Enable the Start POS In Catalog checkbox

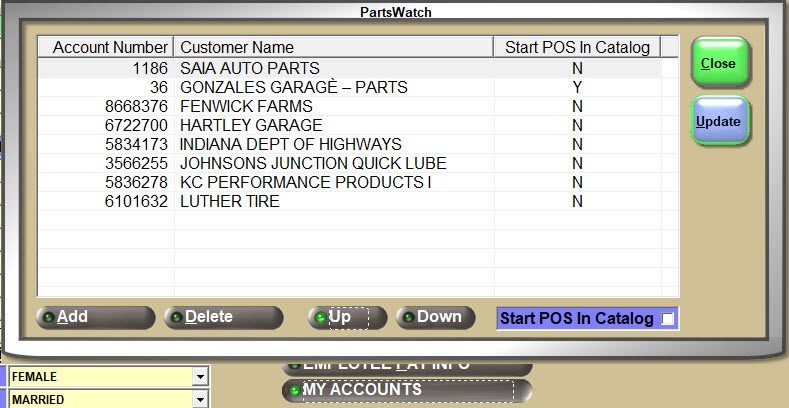(x=668, y=319)
